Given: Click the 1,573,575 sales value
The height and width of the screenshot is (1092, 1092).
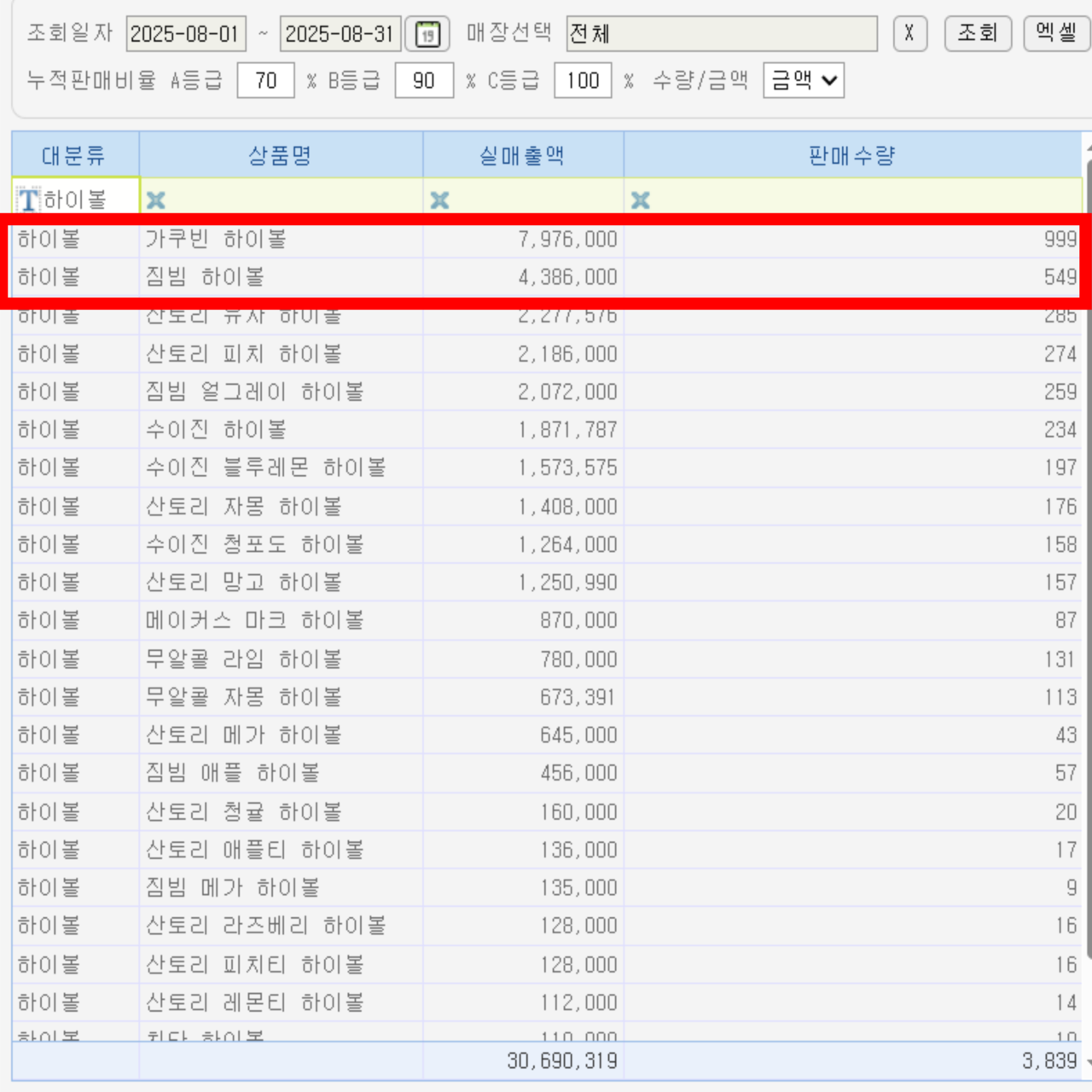Looking at the screenshot, I should 567,468.
